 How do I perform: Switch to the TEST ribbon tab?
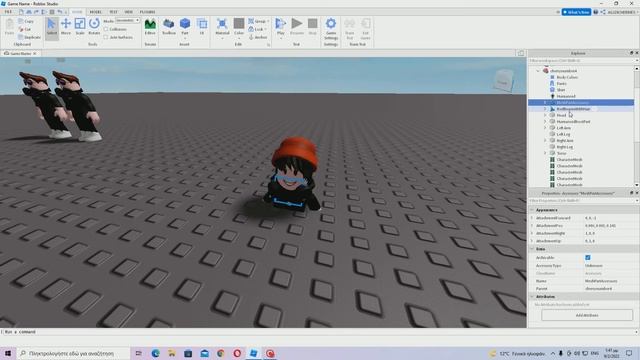click(x=113, y=12)
